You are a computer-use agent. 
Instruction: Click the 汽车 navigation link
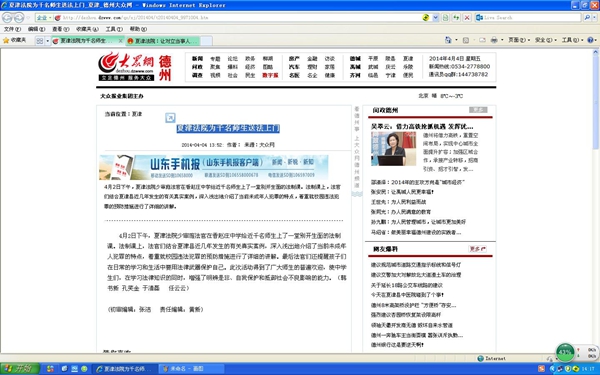pyautogui.click(x=294, y=67)
